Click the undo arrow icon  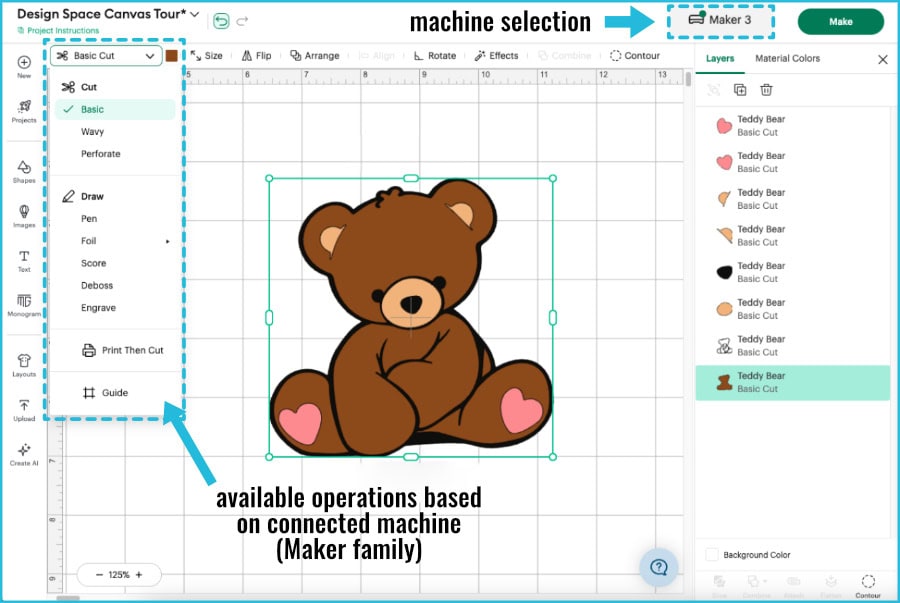pyautogui.click(x=221, y=21)
